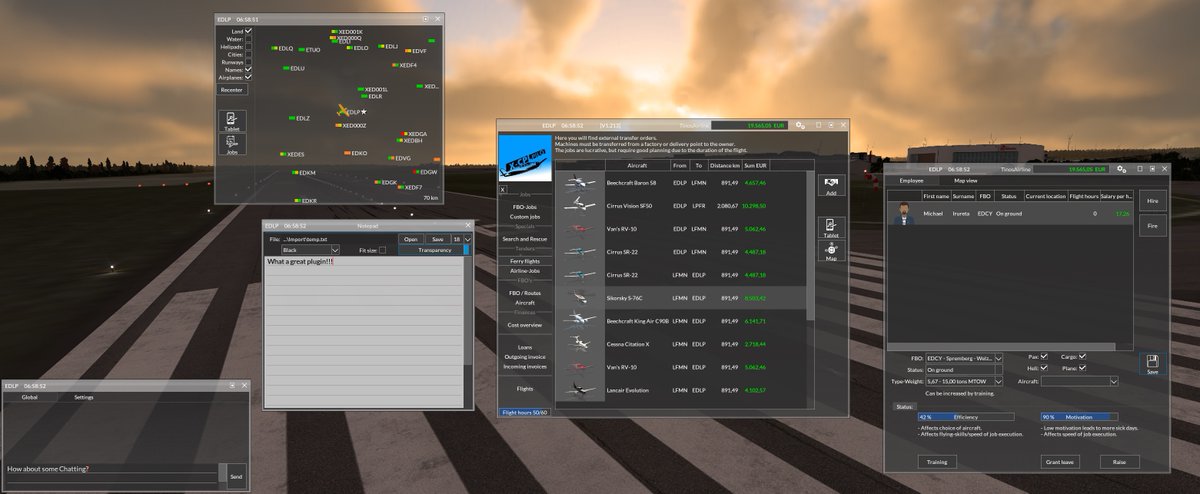1200x494 pixels.
Task: Toggle the Plane checkbox for the employee
Action: tap(1082, 368)
